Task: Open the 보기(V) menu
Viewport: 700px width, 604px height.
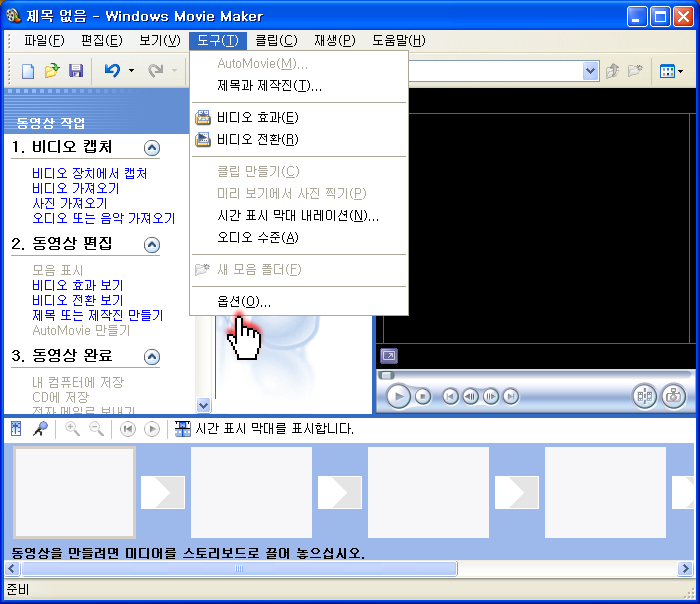Action: point(159,41)
